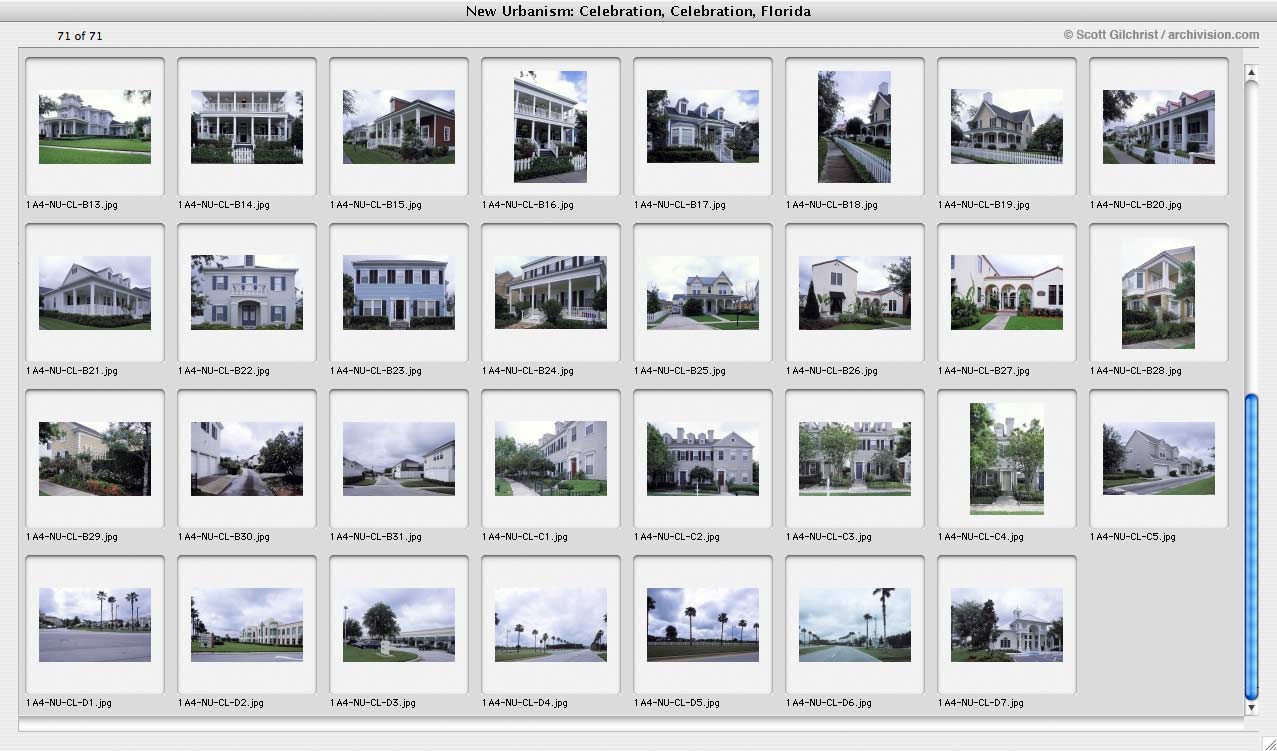Click the filename label 1A4-NU-CL-D7.jpg

point(981,703)
